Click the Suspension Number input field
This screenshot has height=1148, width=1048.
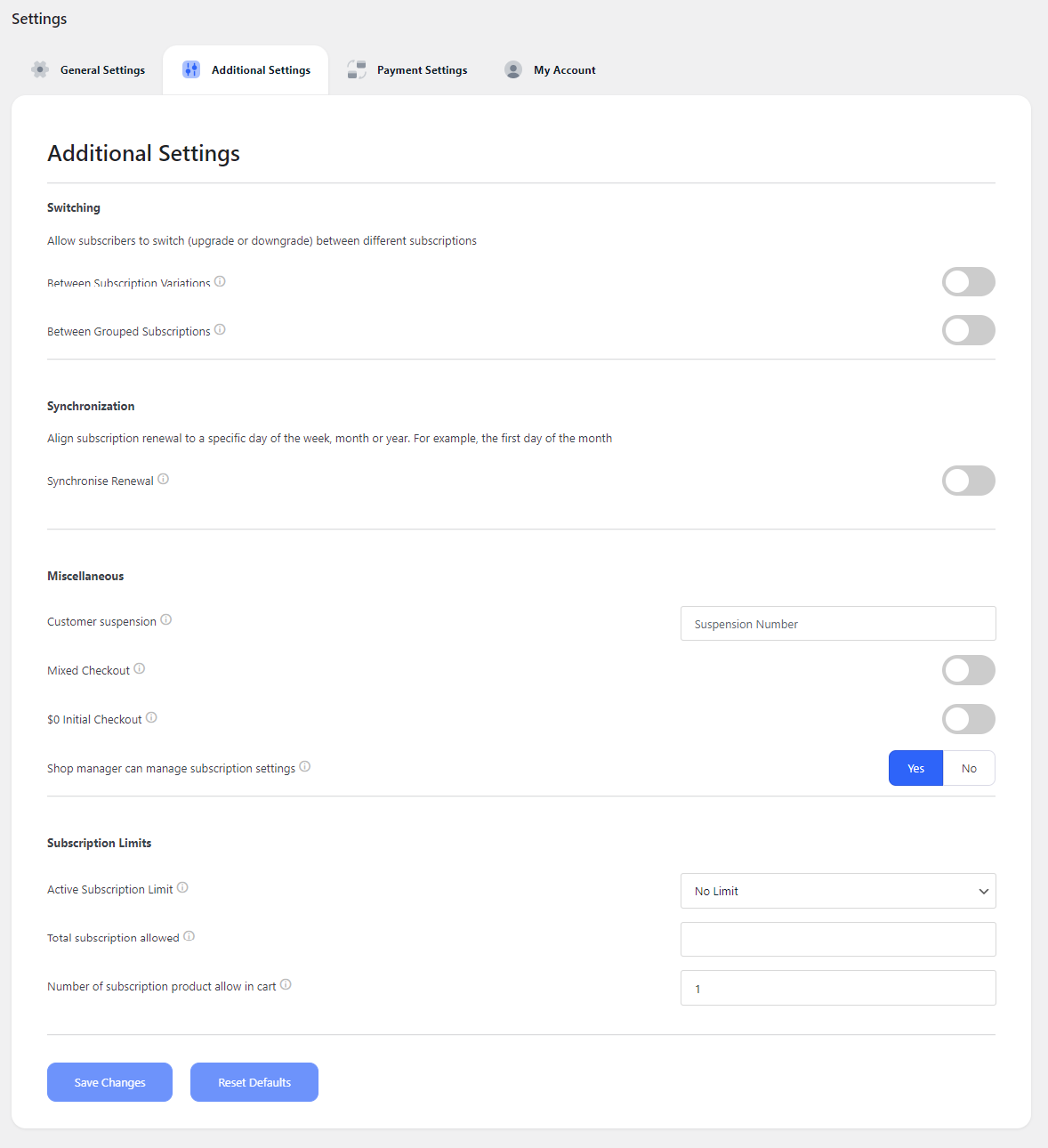[838, 624]
